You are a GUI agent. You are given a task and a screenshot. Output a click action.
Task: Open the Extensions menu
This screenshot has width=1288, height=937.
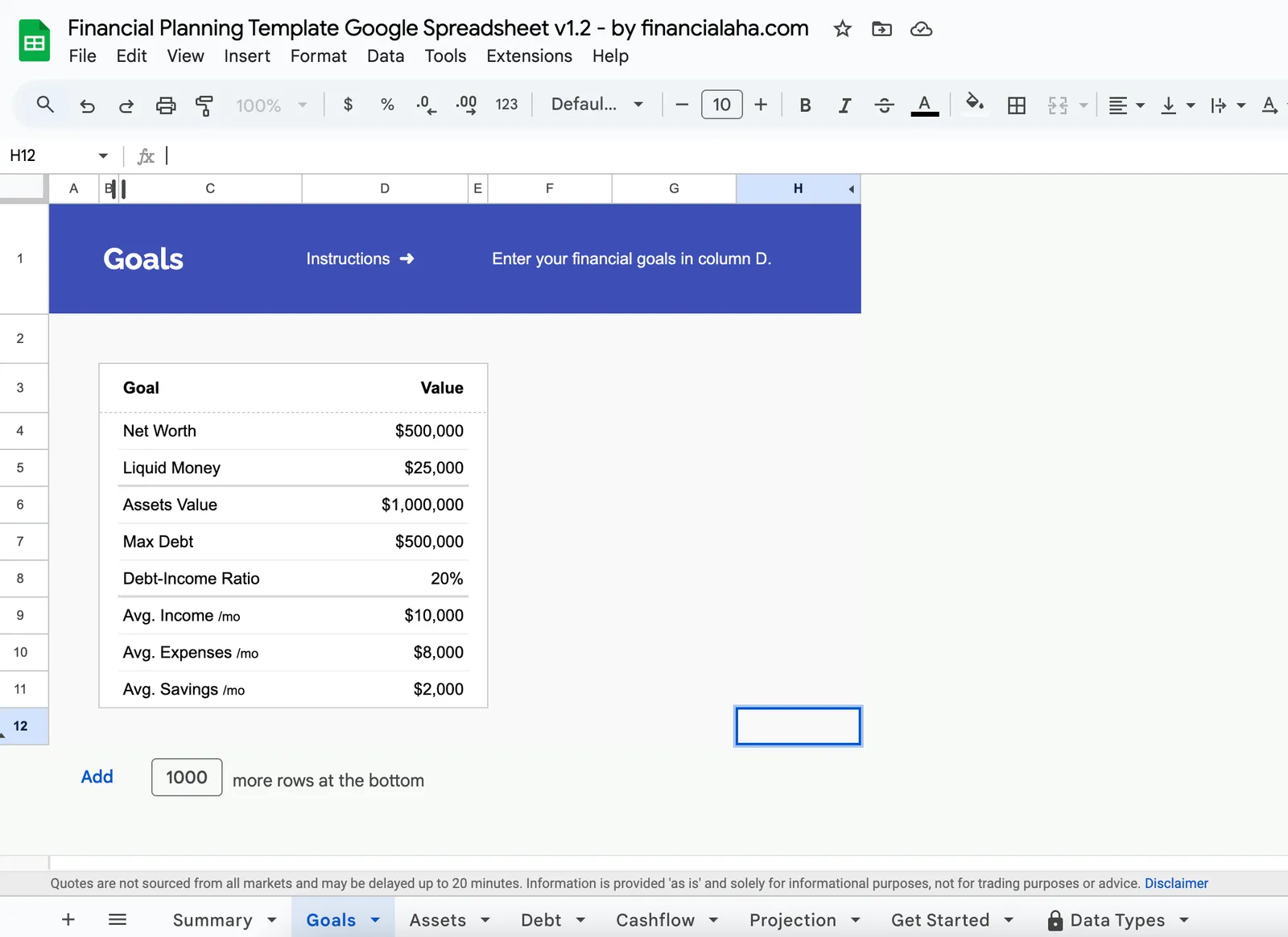coord(529,56)
